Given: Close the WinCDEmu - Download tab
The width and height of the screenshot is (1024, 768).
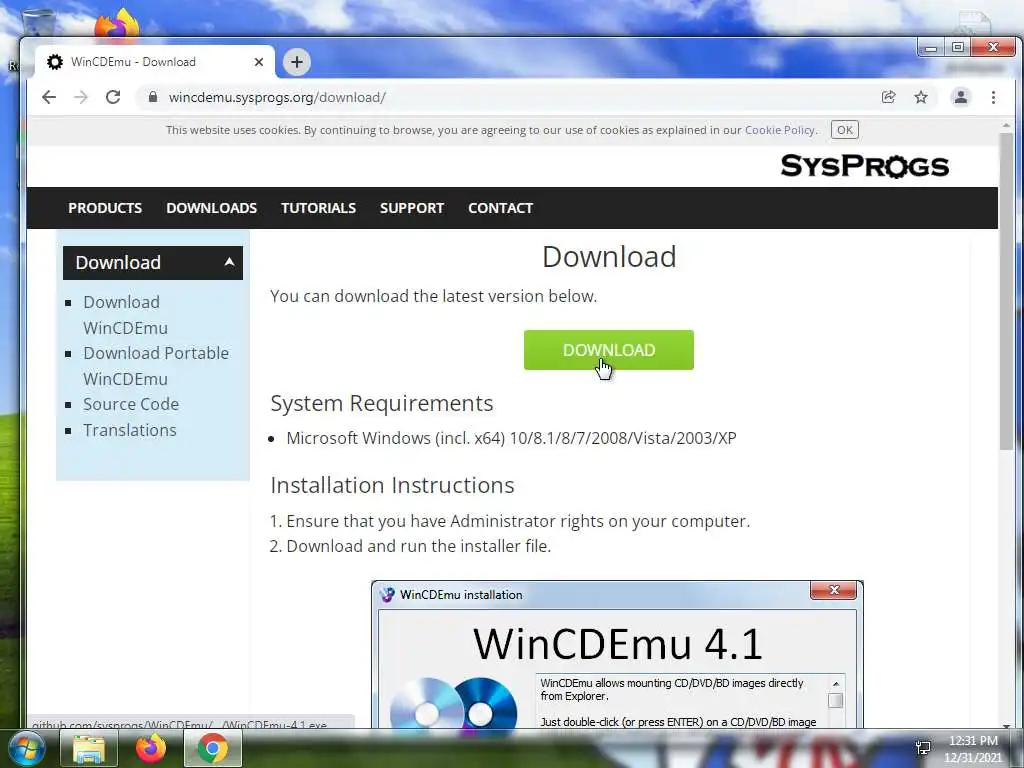Looking at the screenshot, I should [x=259, y=62].
